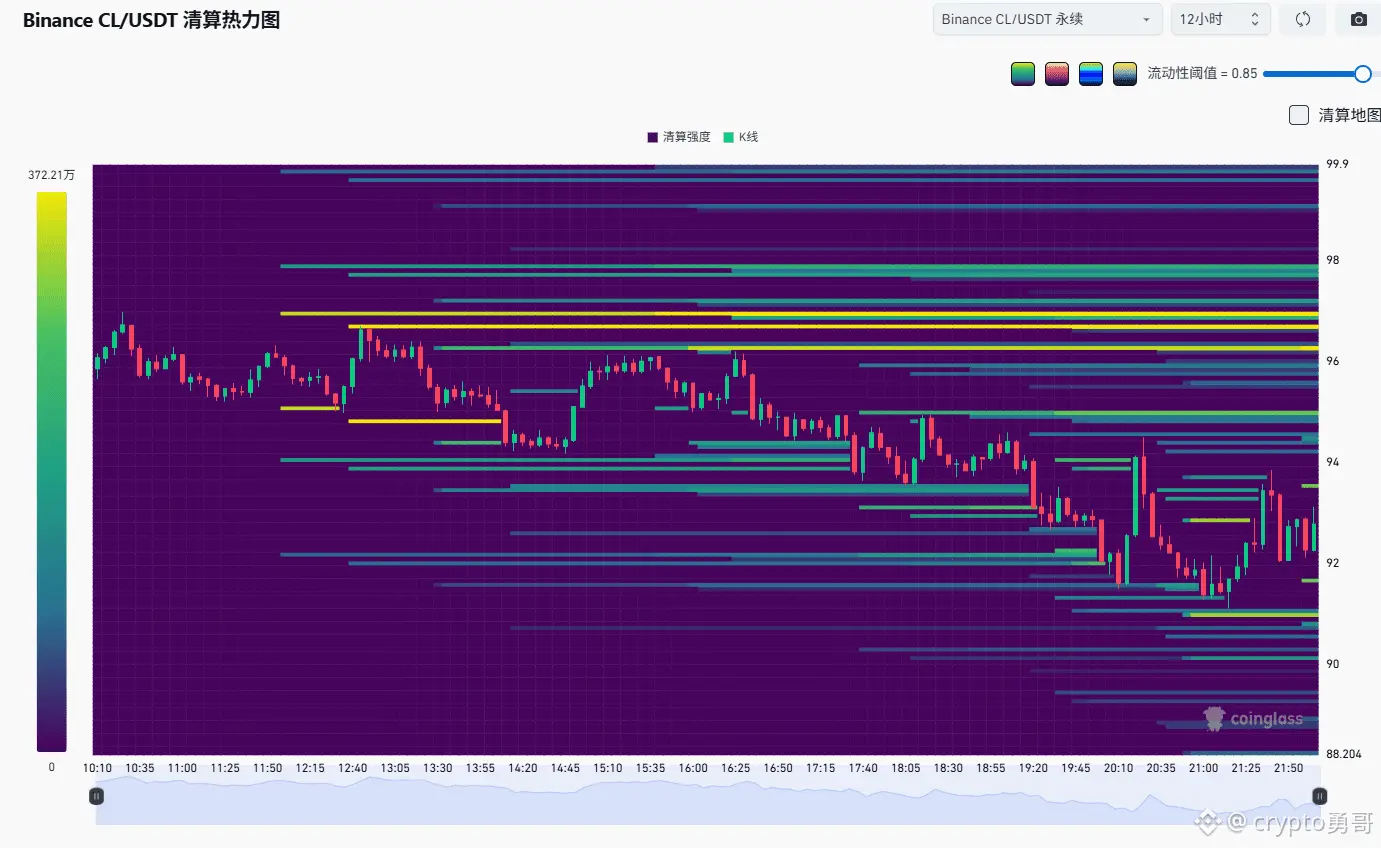Click the 21:50 time axis label
Viewport: 1381px width, 848px height.
pyautogui.click(x=1289, y=768)
